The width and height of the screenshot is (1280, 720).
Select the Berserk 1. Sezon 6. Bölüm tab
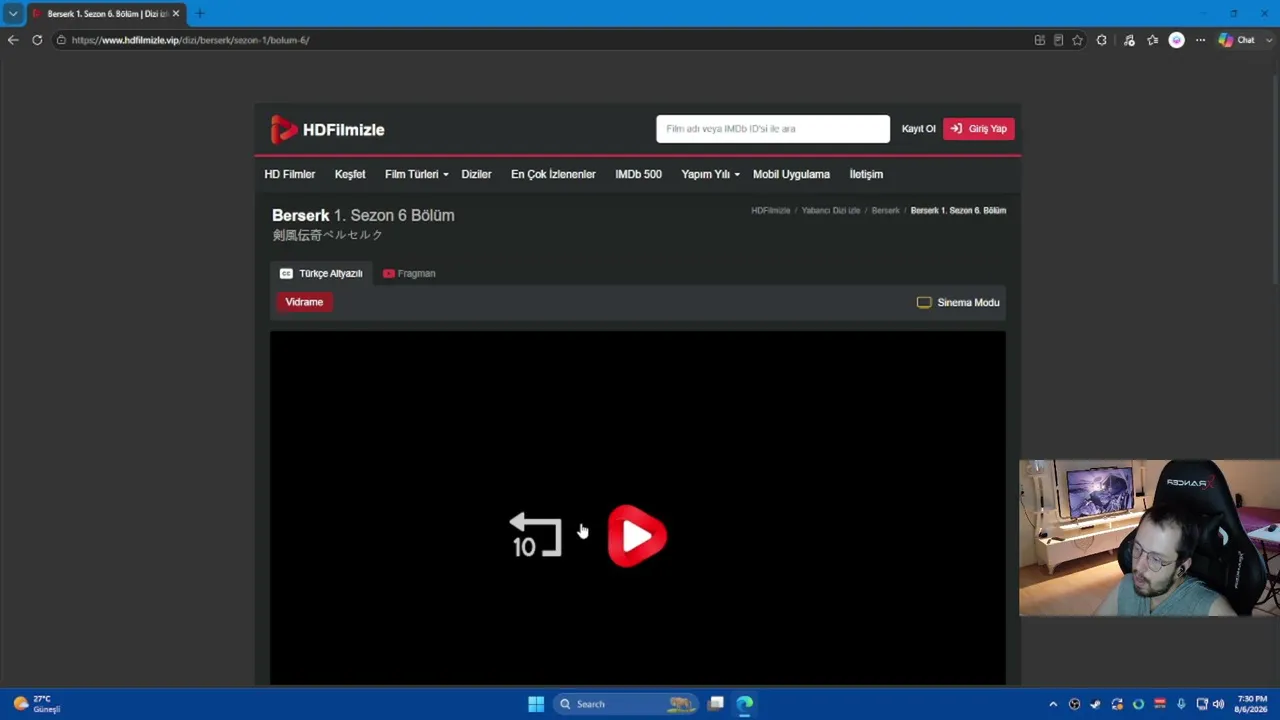(105, 14)
